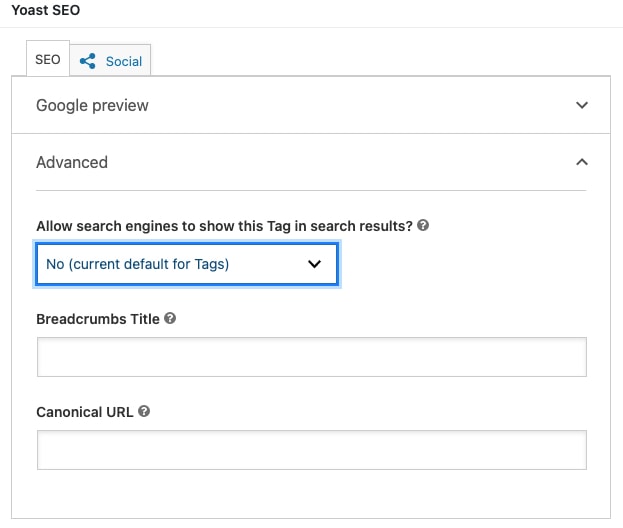This screenshot has height=528, width=623.
Task: Click the Google preview section title
Action: (x=92, y=105)
